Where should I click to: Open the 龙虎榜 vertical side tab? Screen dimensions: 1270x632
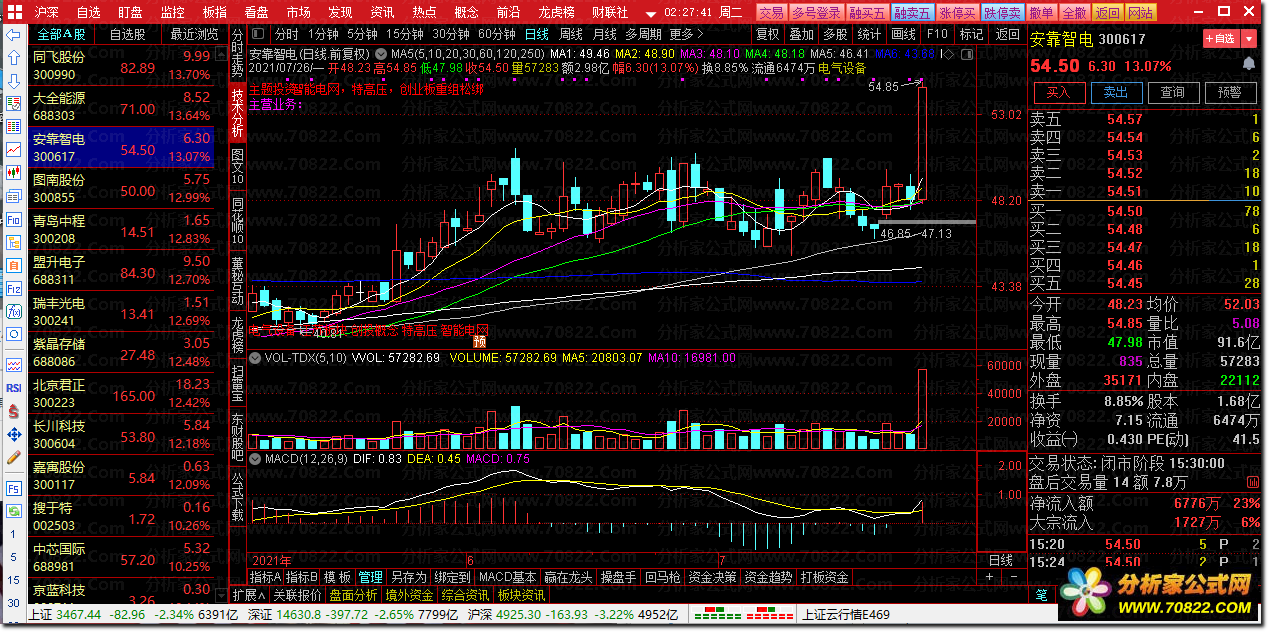[238, 336]
